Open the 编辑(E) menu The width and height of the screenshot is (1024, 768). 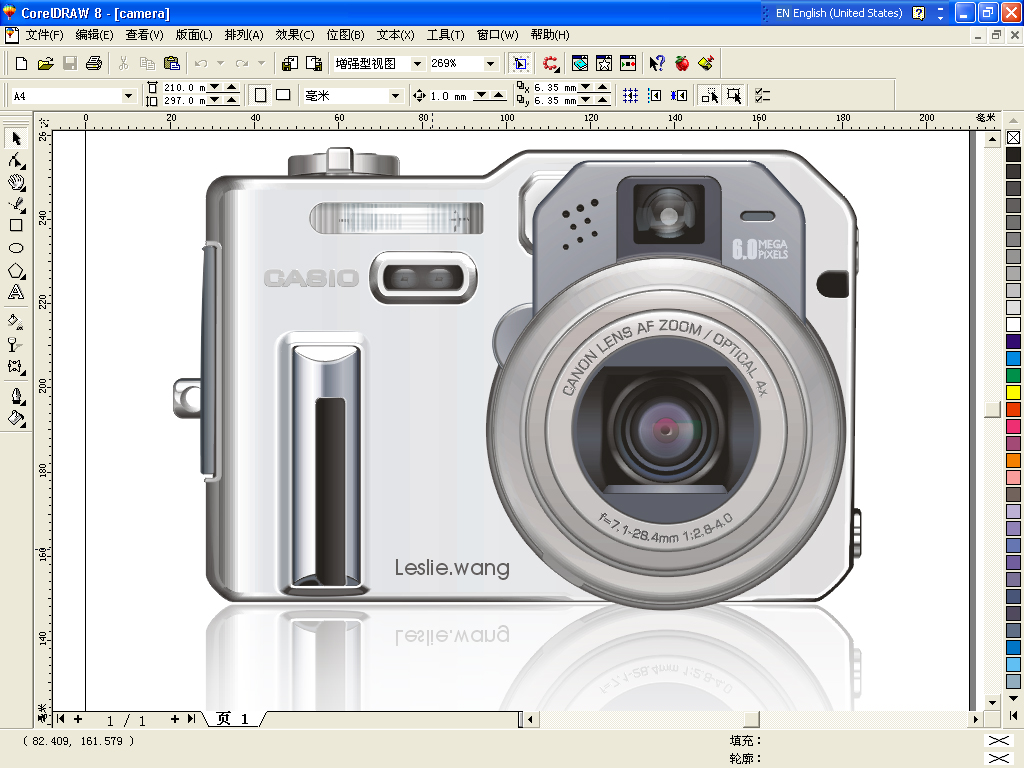coord(94,35)
